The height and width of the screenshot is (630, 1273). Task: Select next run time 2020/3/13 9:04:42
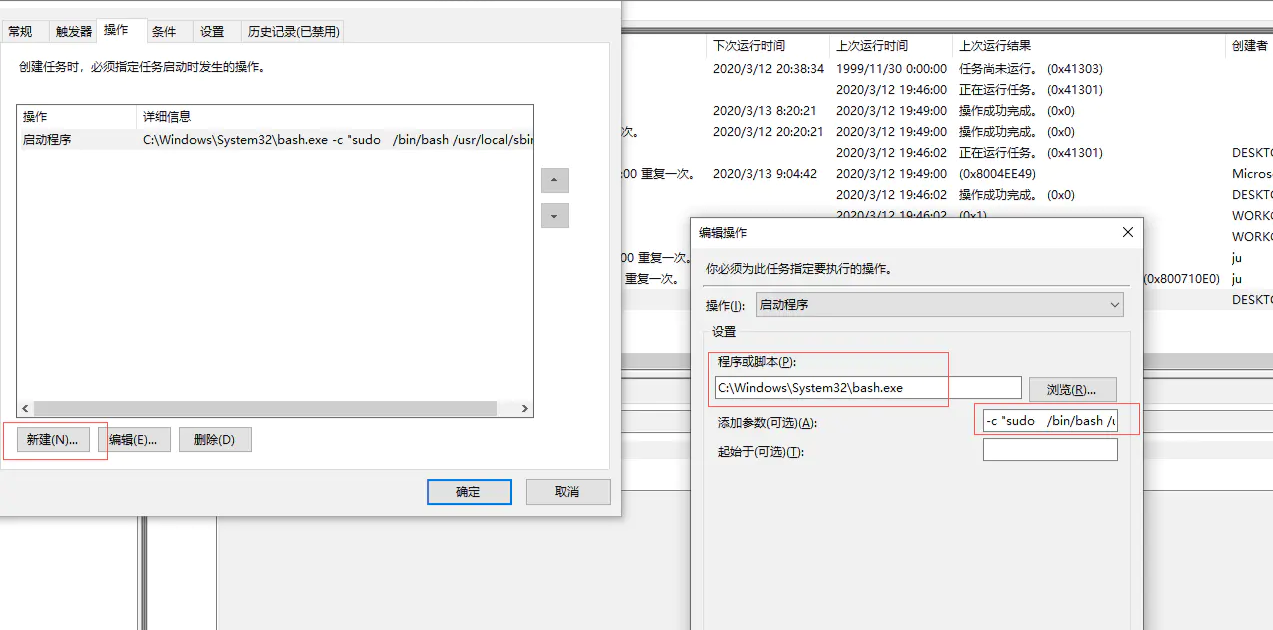[x=765, y=174]
